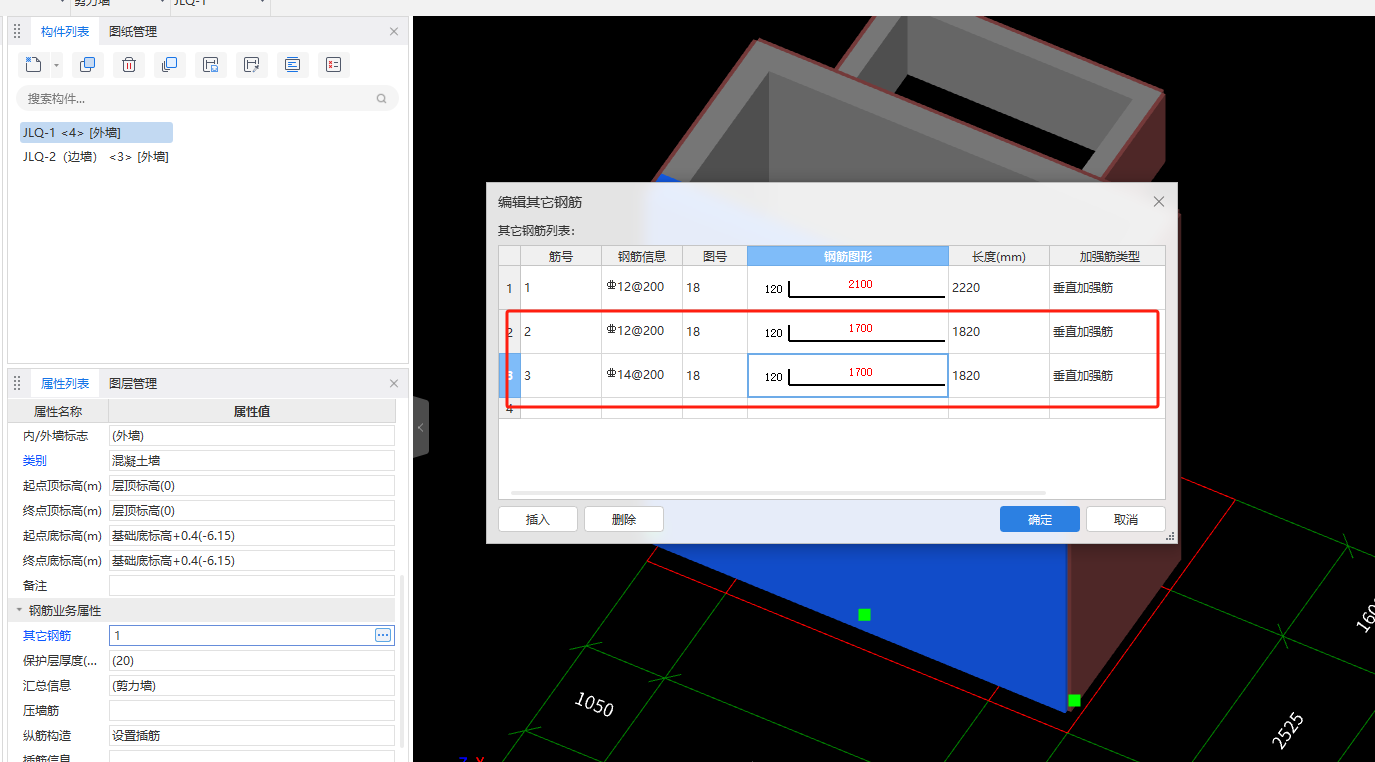Image resolution: width=1375 pixels, height=762 pixels.
Task: Switch to the 图层管理 tab
Action: (x=133, y=384)
